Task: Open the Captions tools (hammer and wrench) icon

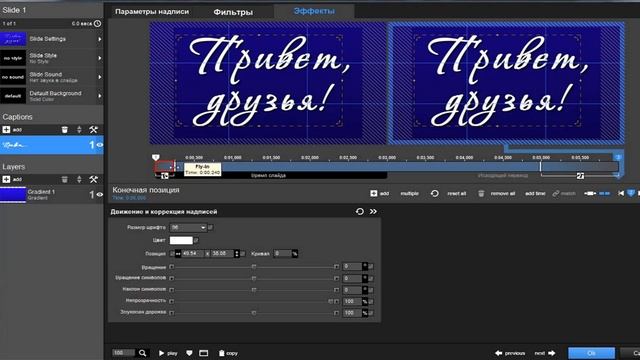Action: coord(93,129)
